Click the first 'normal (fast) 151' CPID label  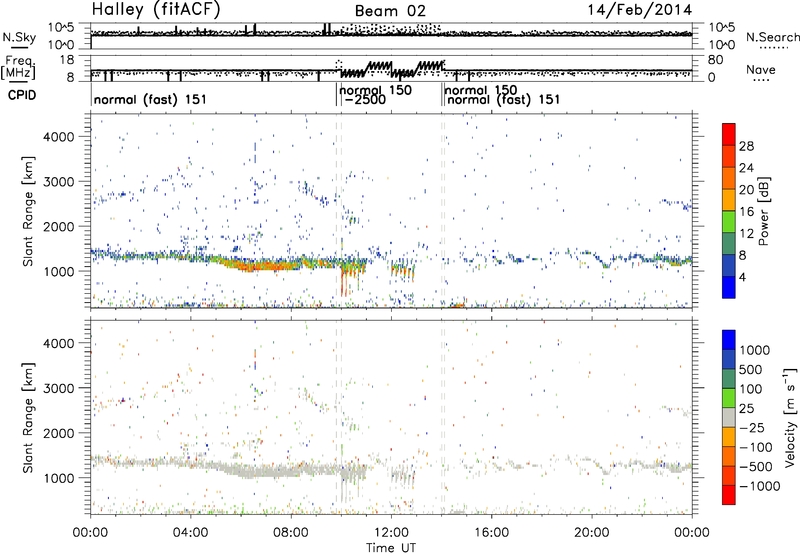[x=150, y=99]
